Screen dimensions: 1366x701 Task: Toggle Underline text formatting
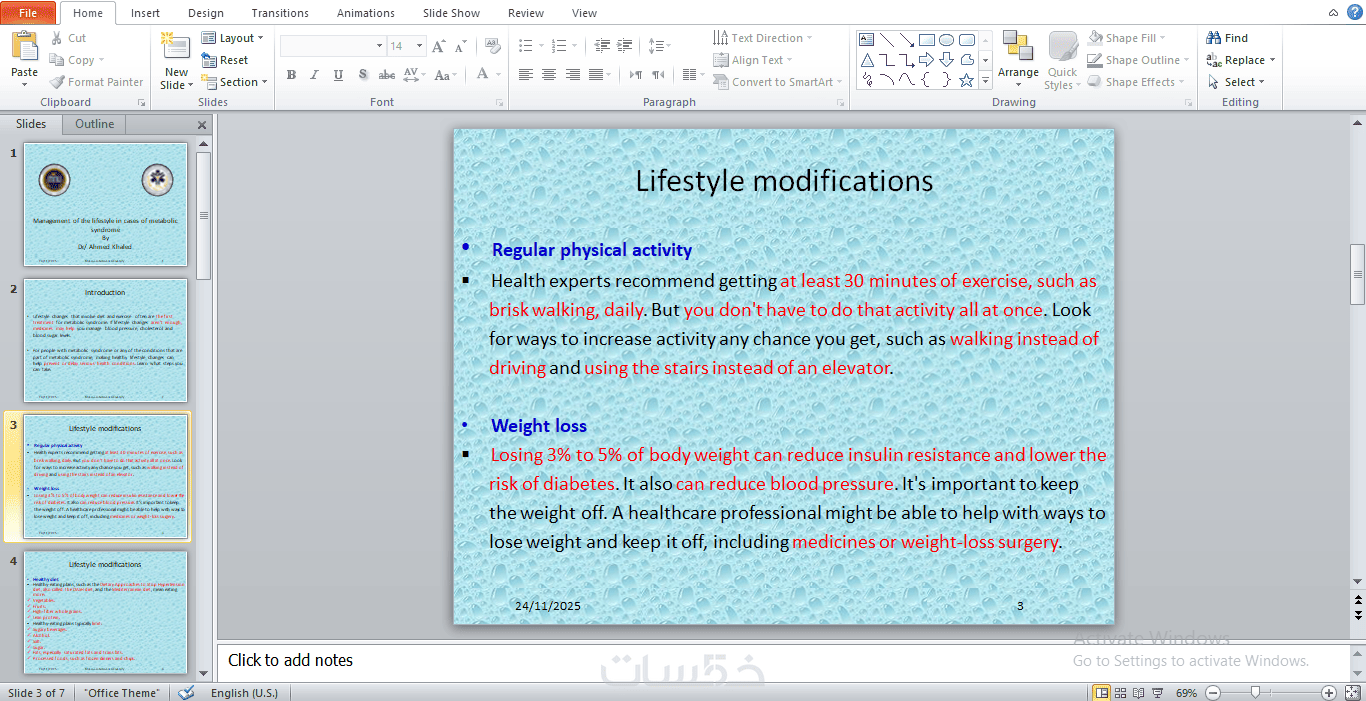[x=338, y=74]
